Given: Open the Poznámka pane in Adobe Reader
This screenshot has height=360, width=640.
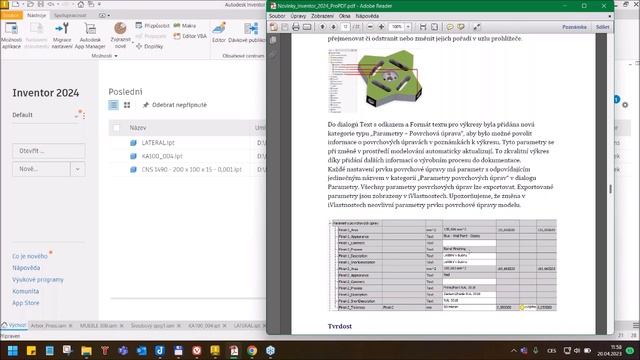Looking at the screenshot, I should click(x=574, y=27).
